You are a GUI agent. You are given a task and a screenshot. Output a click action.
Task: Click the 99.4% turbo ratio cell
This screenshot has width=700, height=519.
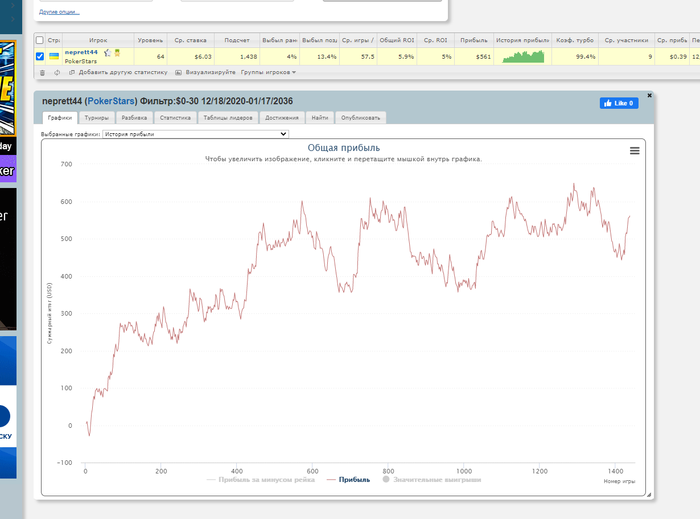(x=575, y=57)
